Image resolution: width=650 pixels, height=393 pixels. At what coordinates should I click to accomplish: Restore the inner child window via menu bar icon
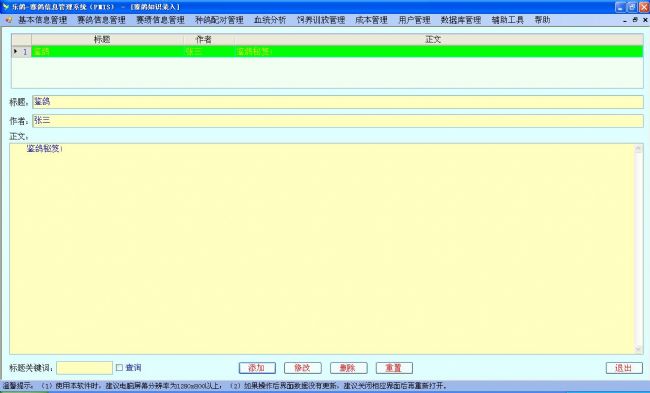pyautogui.click(x=635, y=20)
